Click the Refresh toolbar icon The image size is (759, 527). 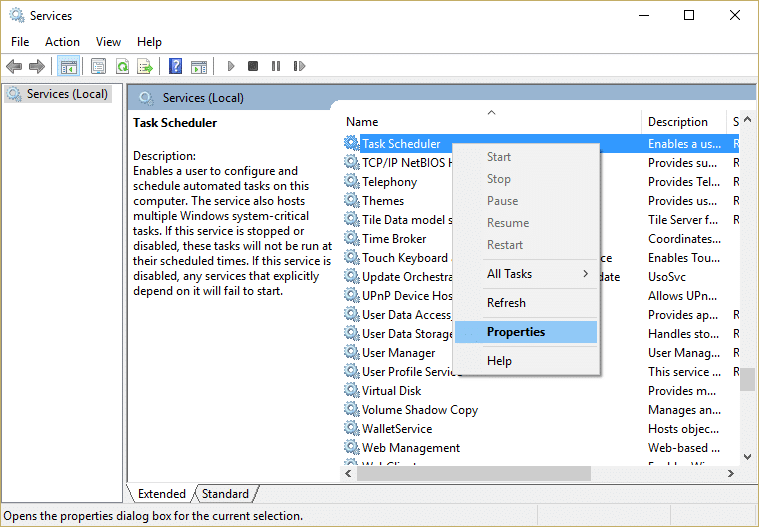122,66
